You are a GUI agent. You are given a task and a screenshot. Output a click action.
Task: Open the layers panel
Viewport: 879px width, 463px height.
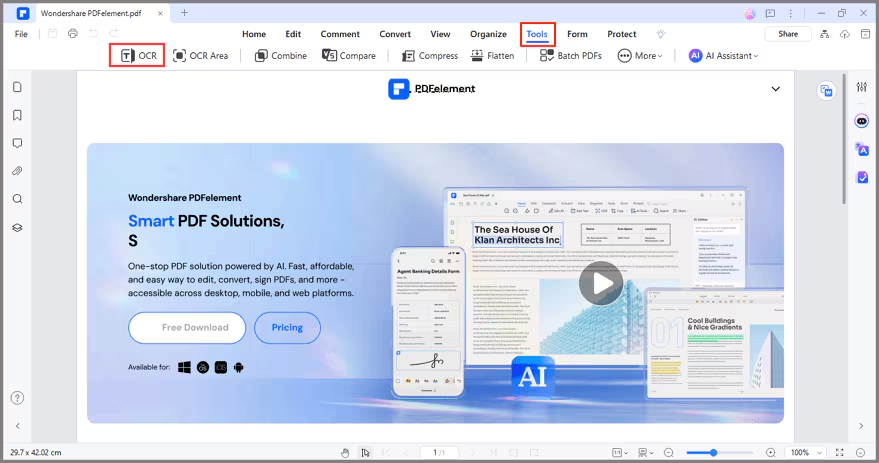tap(17, 228)
